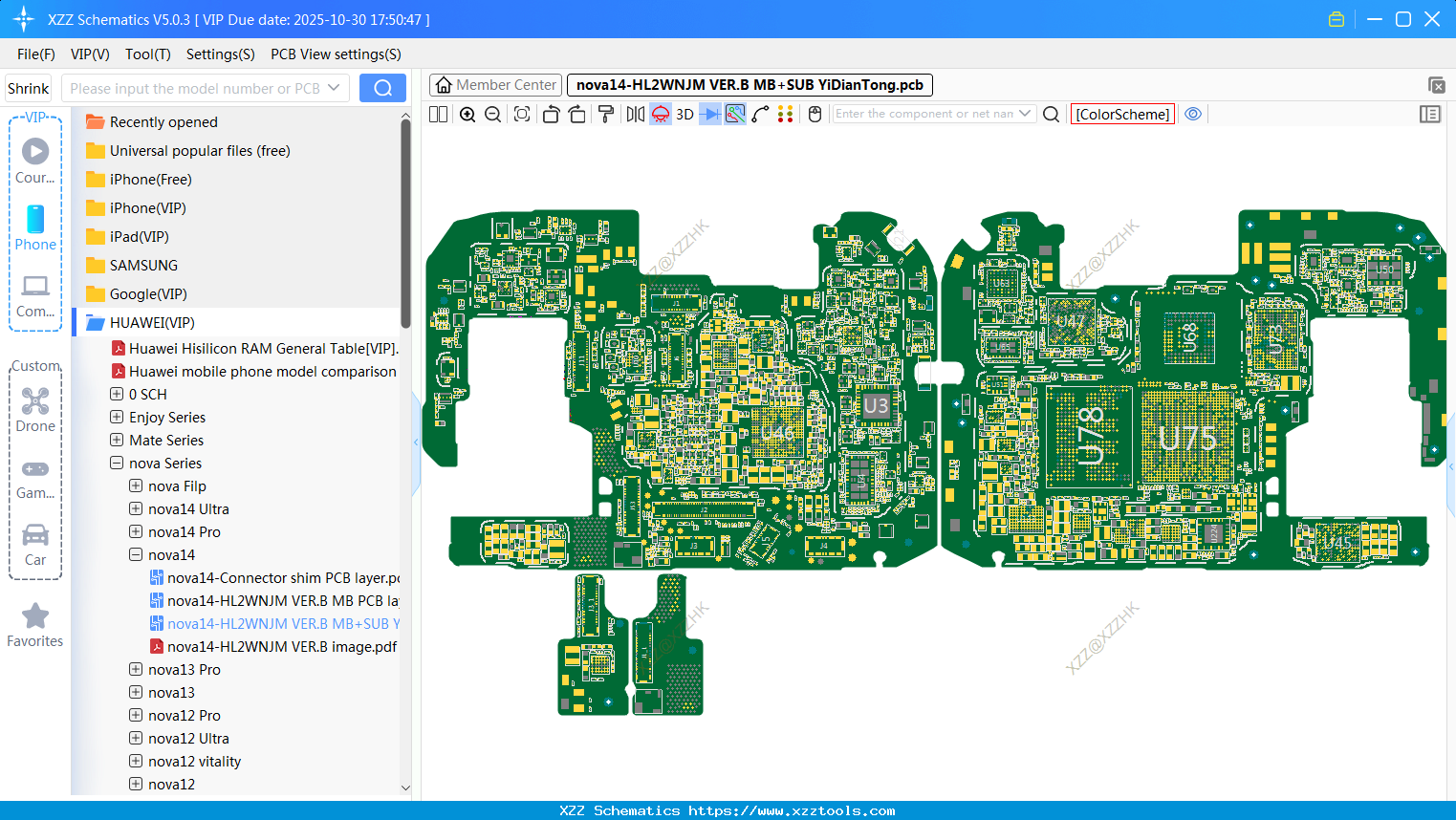1456x820 pixels.
Task: Open the Tool(T) menu
Action: tap(147, 54)
